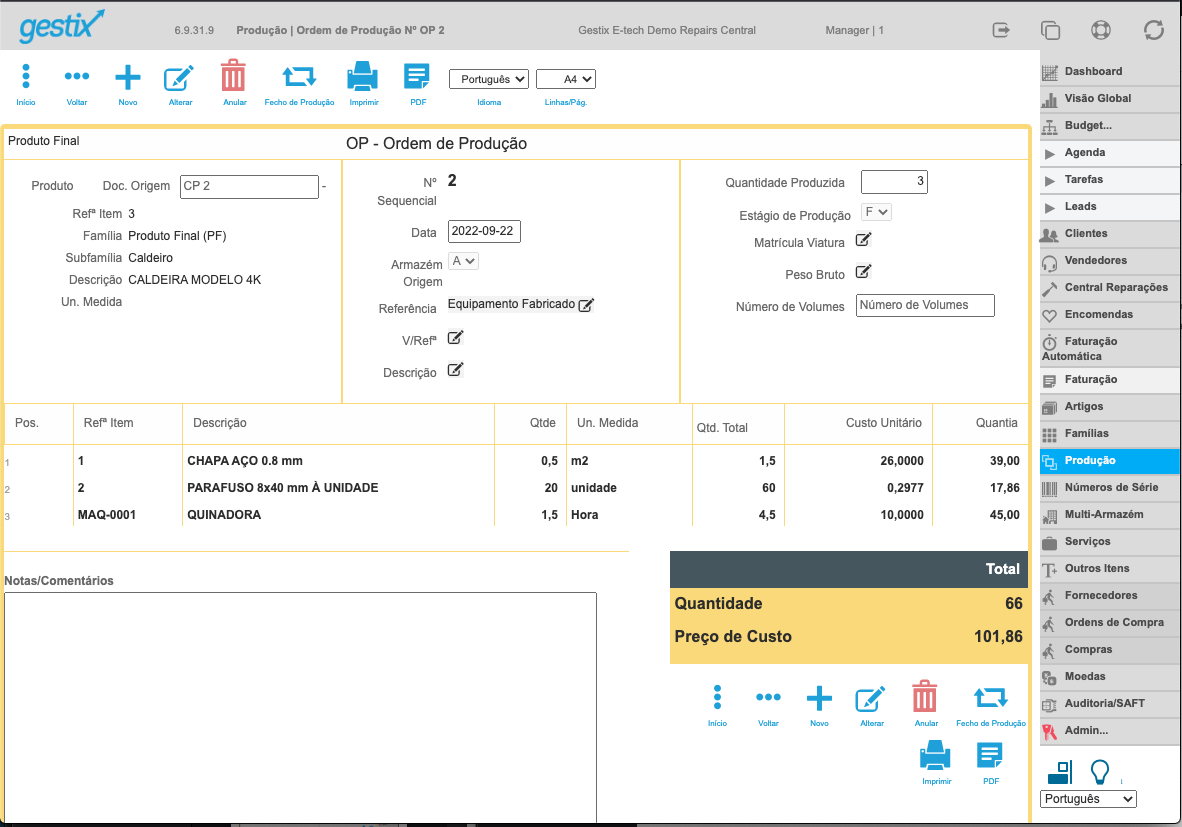Click the bottom PDF icon

click(x=990, y=756)
